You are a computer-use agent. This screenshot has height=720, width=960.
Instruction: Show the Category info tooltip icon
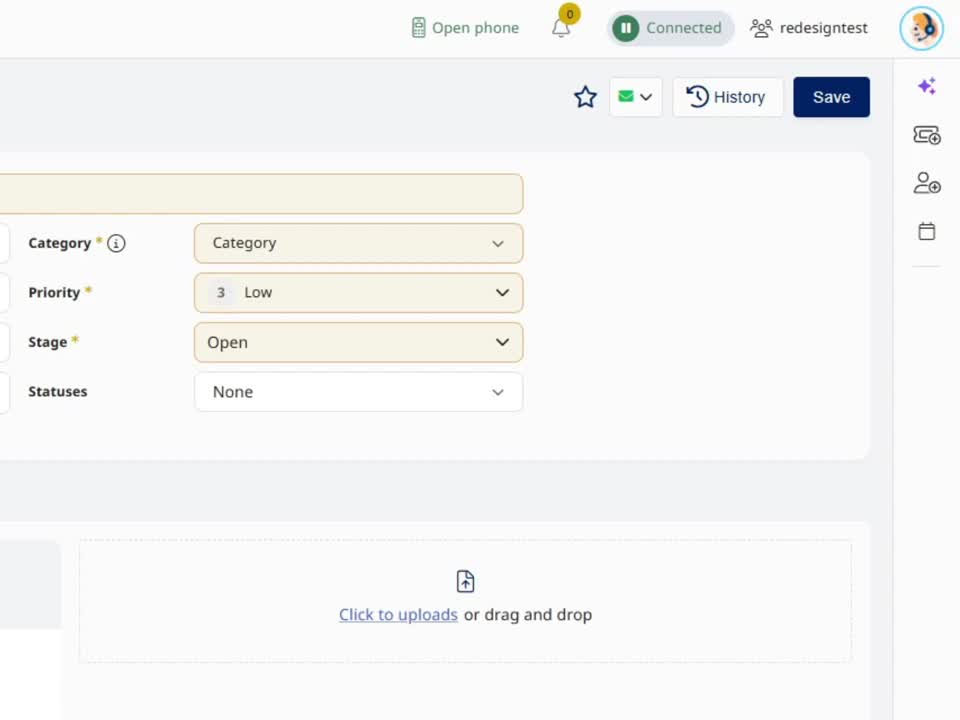pyautogui.click(x=116, y=244)
